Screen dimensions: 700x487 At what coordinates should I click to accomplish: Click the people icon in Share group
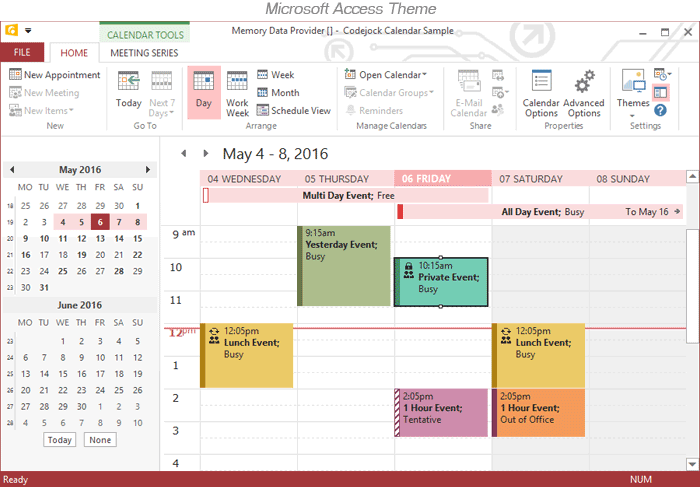[x=497, y=109]
